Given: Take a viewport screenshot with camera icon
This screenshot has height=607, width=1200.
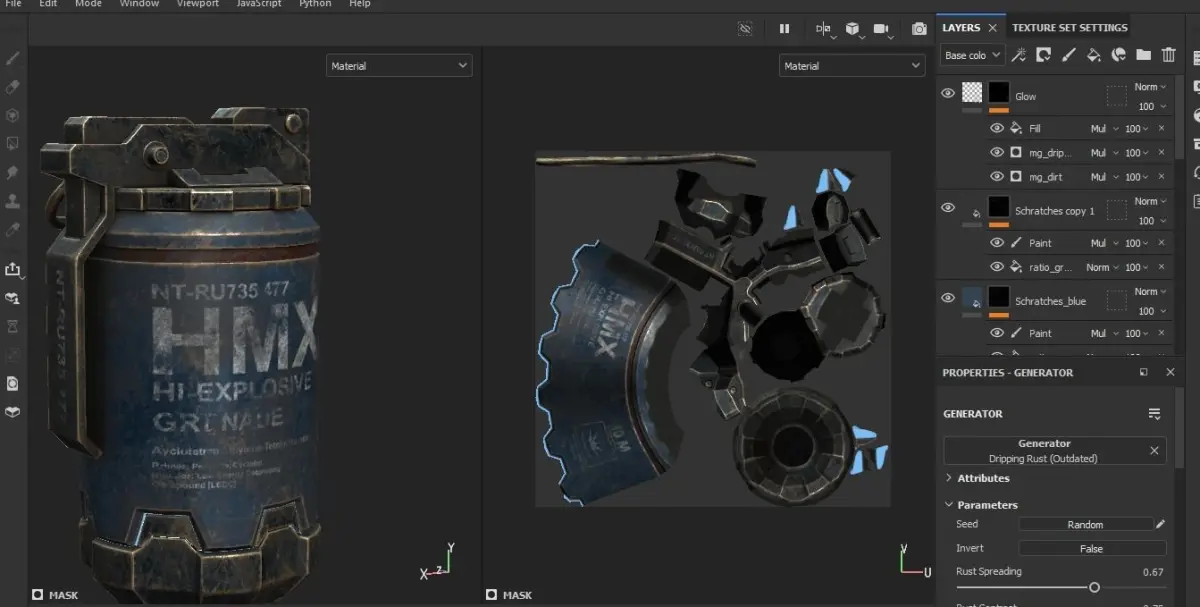Looking at the screenshot, I should click(919, 29).
